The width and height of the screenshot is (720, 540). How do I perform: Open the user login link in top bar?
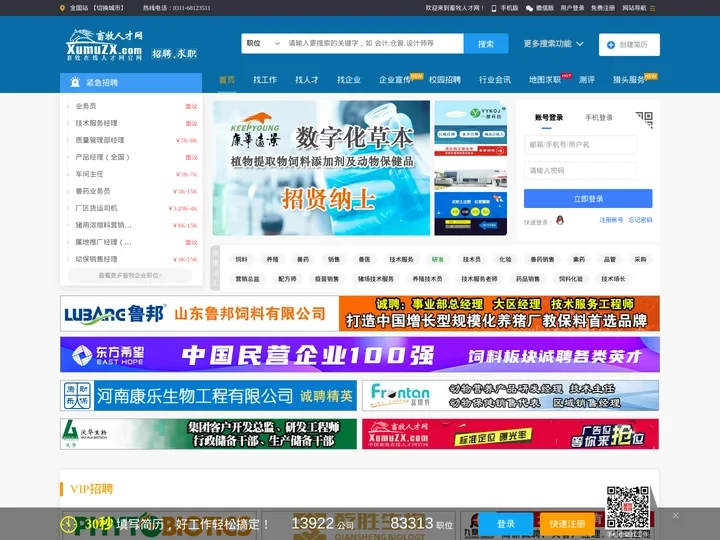(x=572, y=8)
